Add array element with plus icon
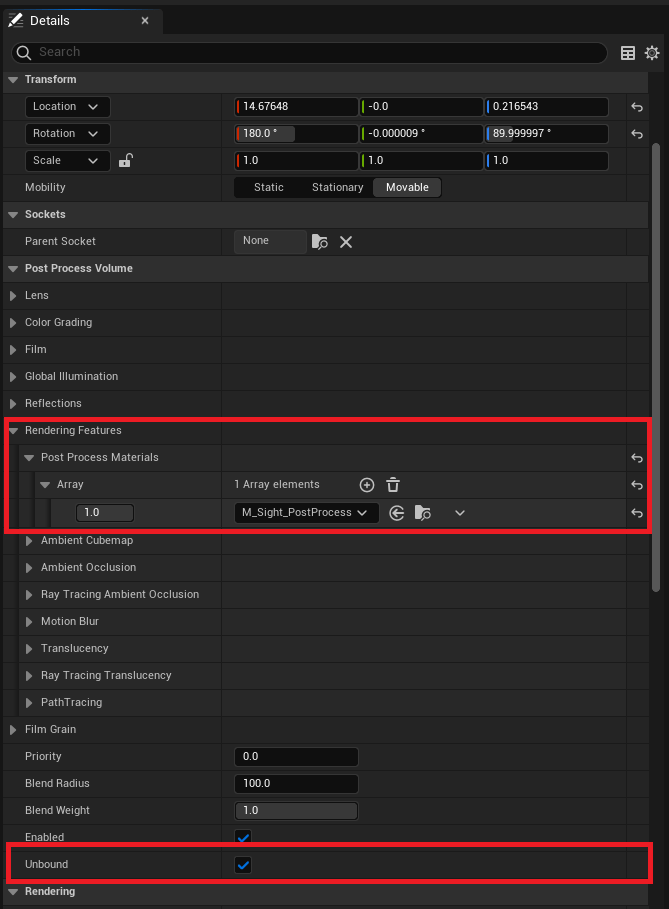 click(x=367, y=485)
